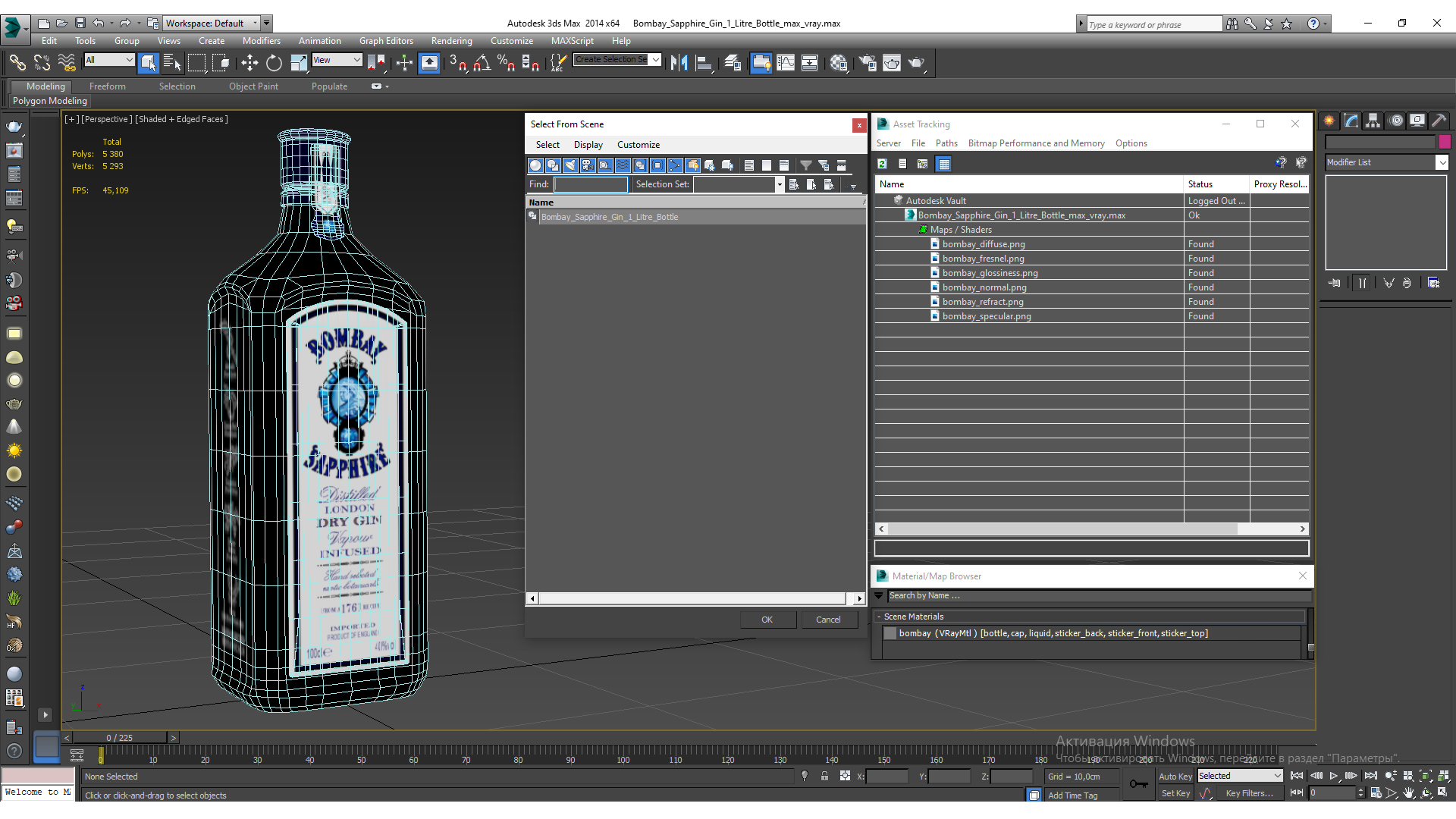Screen dimensions: 1456x819
Task: Toggle Display Lights filter in Select From Scene
Action: [570, 165]
